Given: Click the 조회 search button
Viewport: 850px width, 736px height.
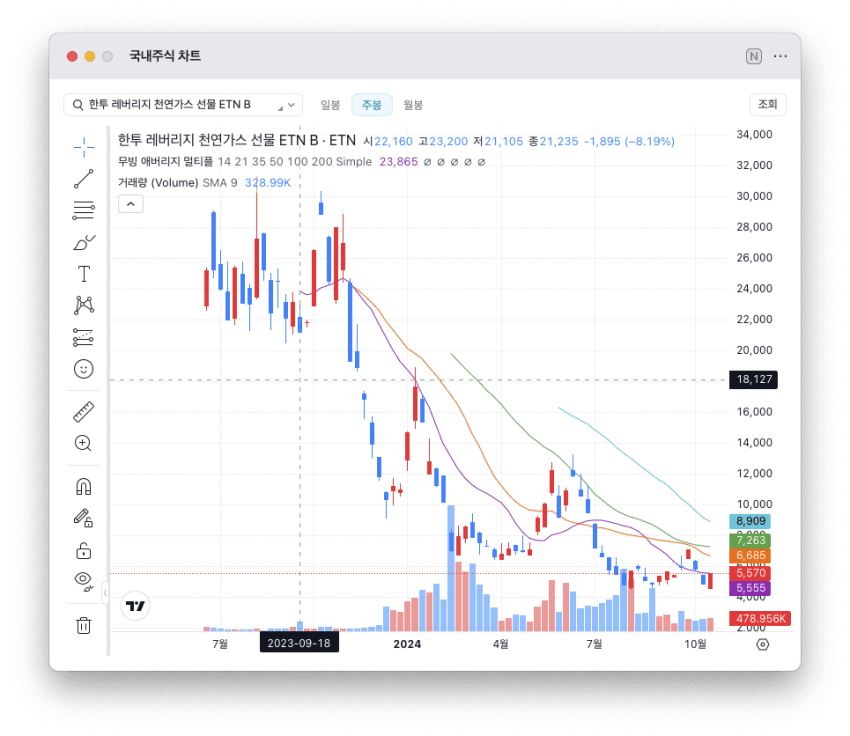Looking at the screenshot, I should pyautogui.click(x=768, y=104).
